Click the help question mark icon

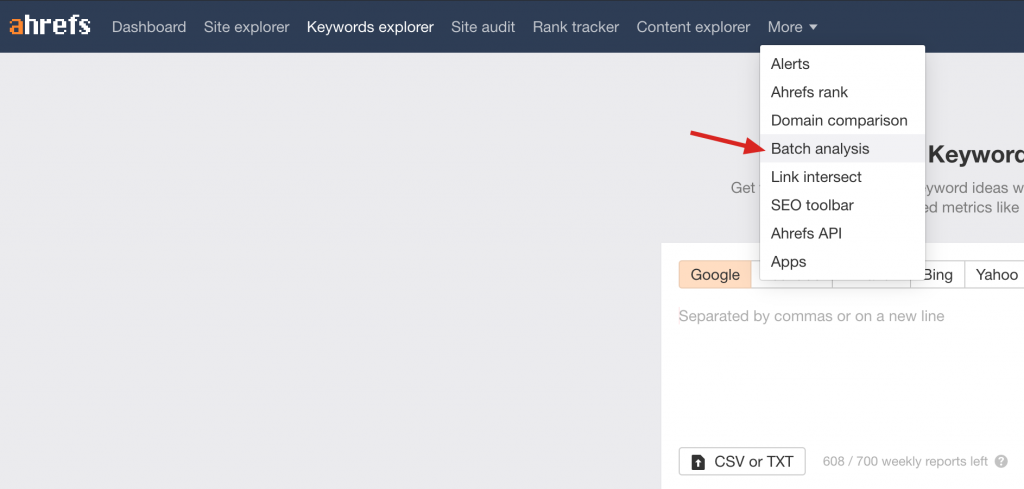tap(1001, 462)
